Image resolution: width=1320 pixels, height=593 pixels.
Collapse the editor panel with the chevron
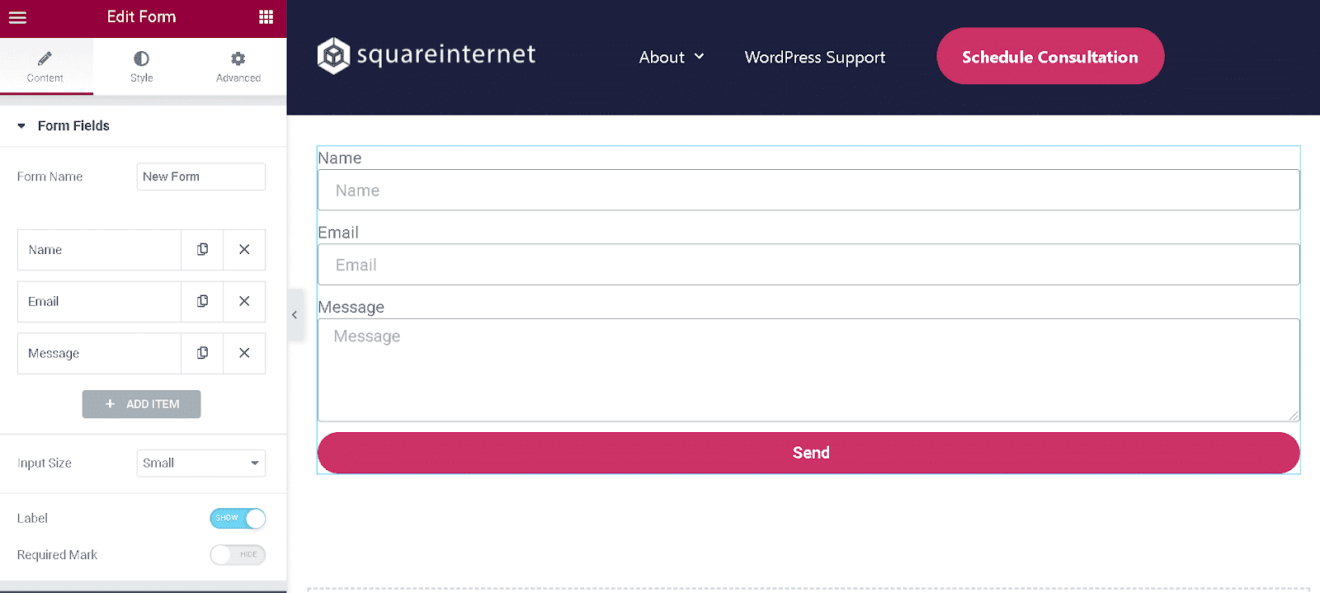(x=295, y=314)
